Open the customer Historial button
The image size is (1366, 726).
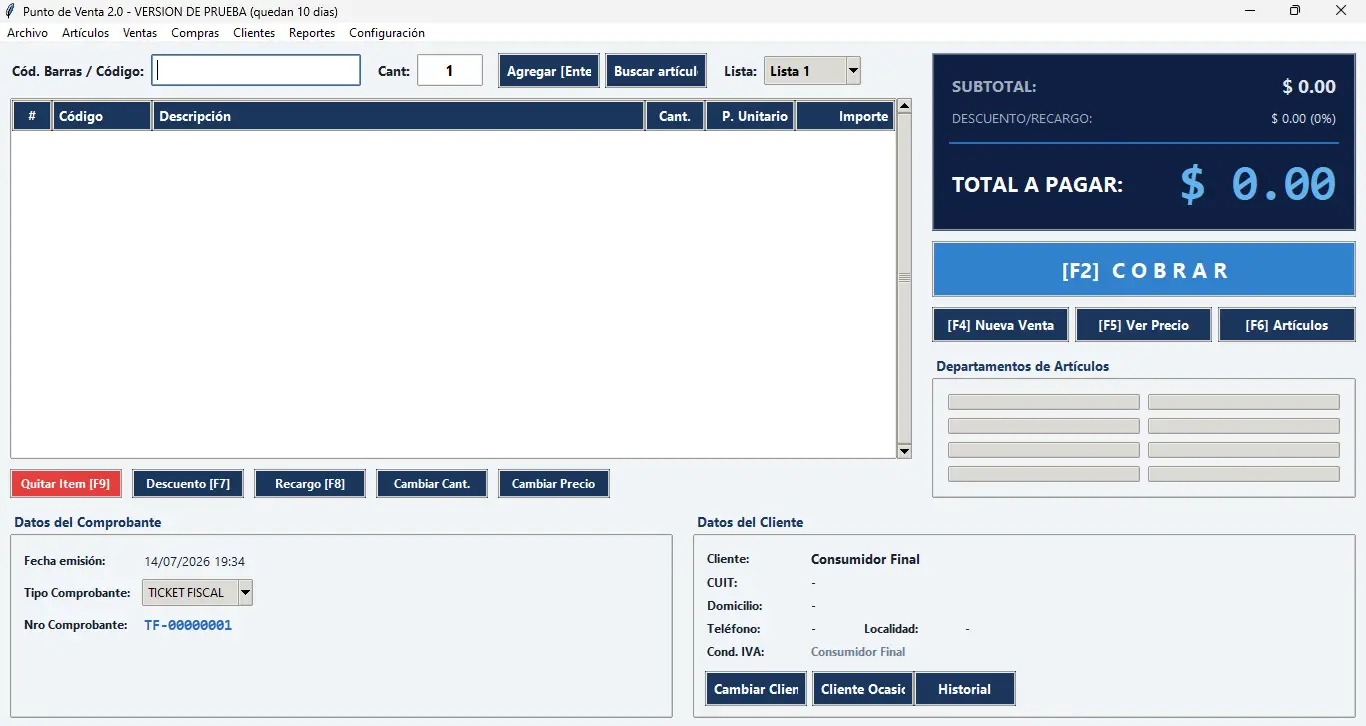964,689
